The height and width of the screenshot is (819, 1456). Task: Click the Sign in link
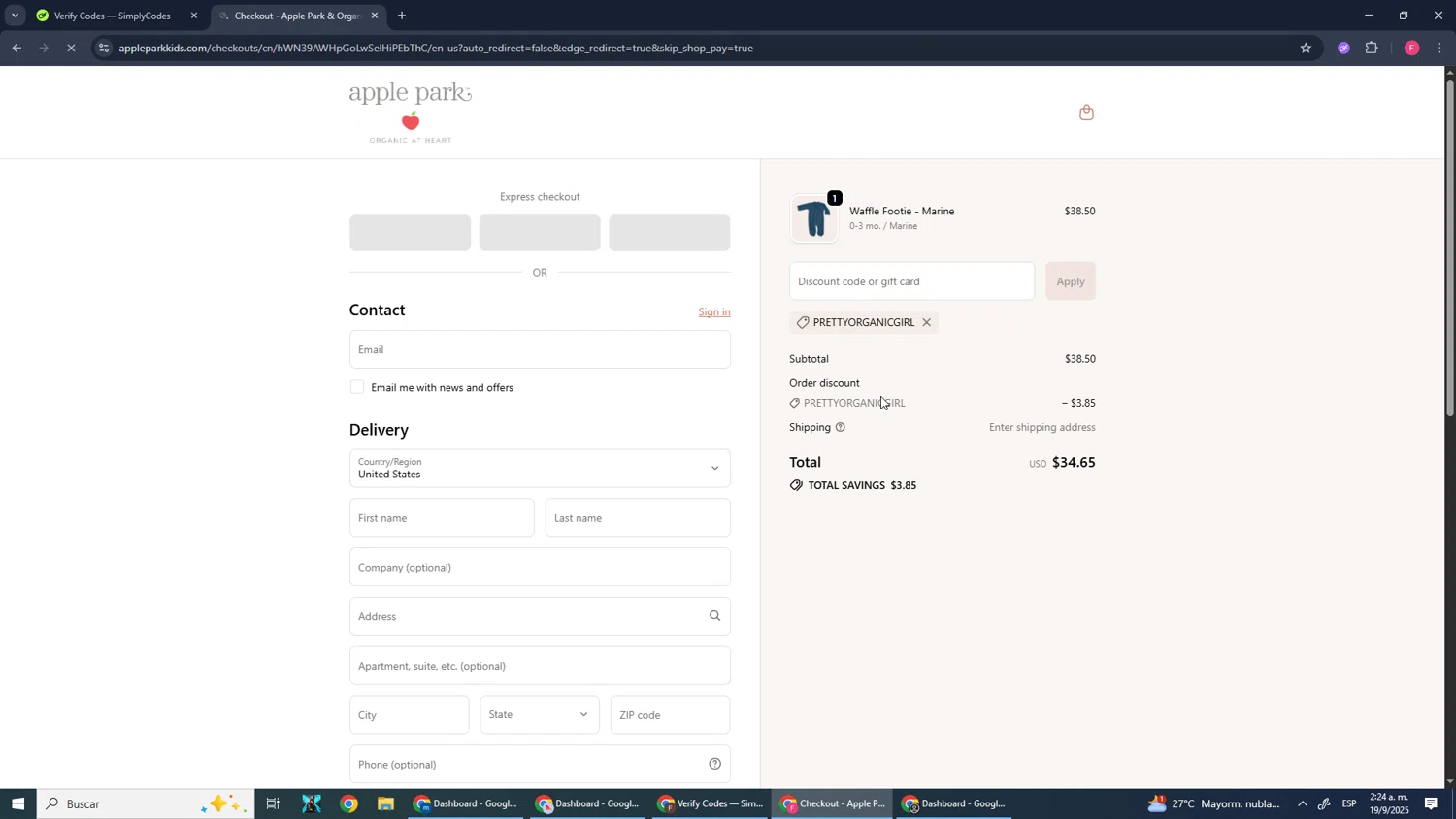coord(714,312)
